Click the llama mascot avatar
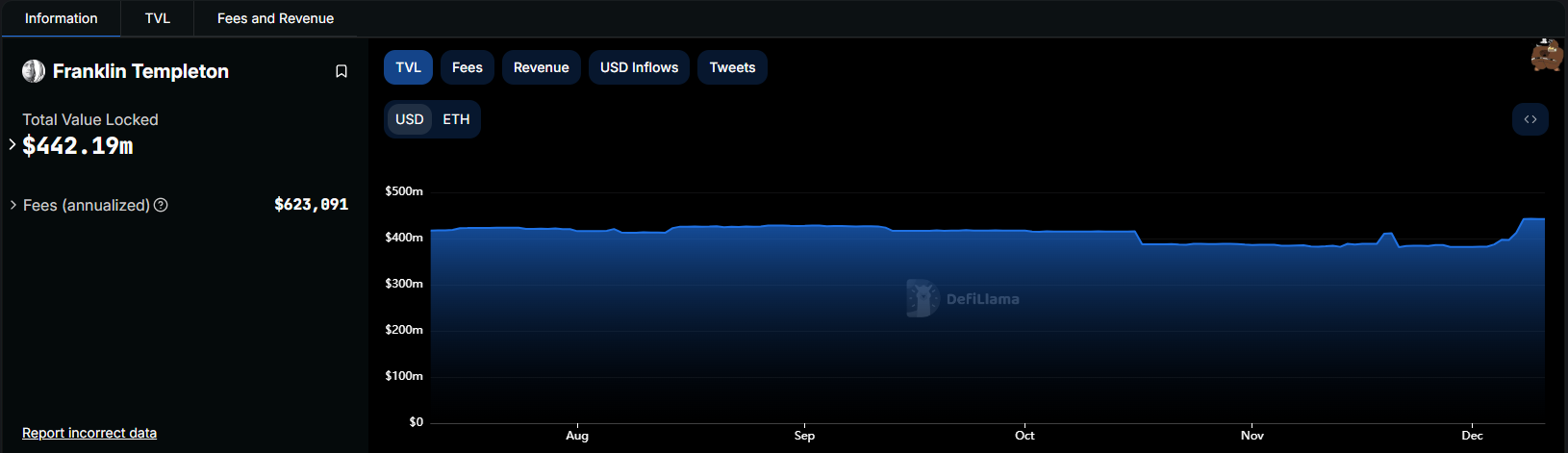The image size is (1568, 453). coord(1547,55)
